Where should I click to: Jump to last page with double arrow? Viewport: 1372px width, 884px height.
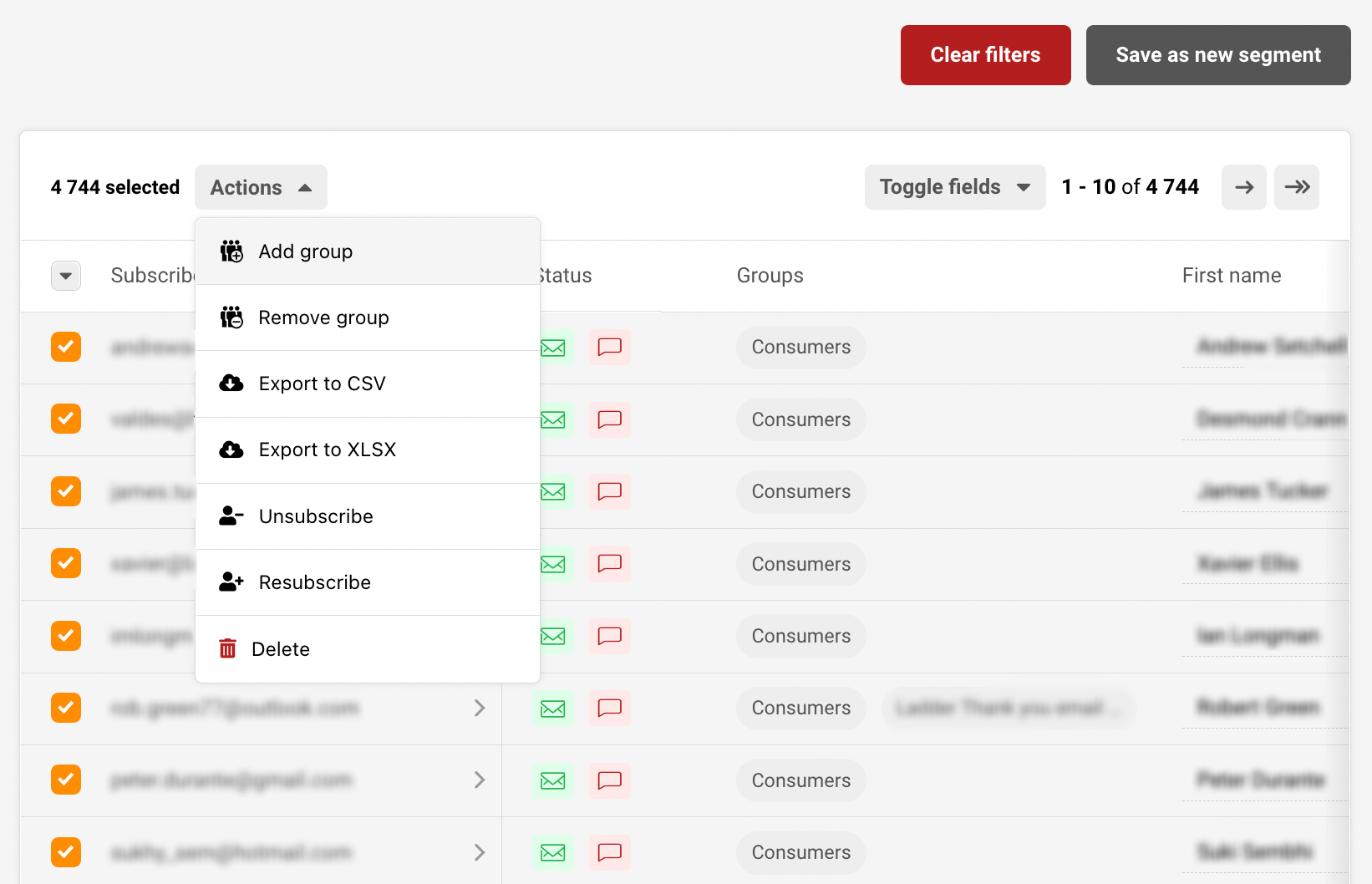pos(1296,187)
